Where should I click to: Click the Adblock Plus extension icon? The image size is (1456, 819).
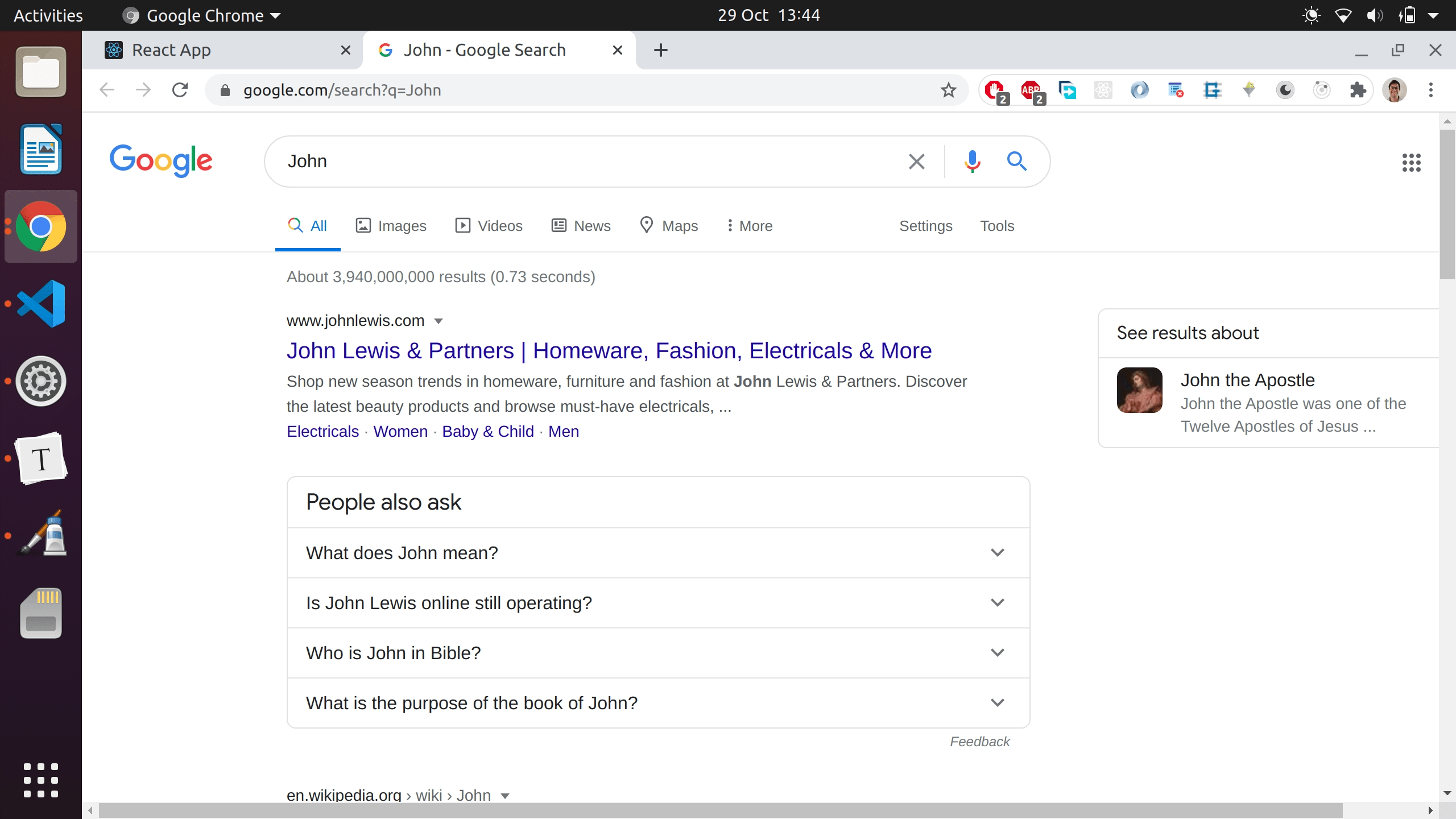pos(1031,90)
